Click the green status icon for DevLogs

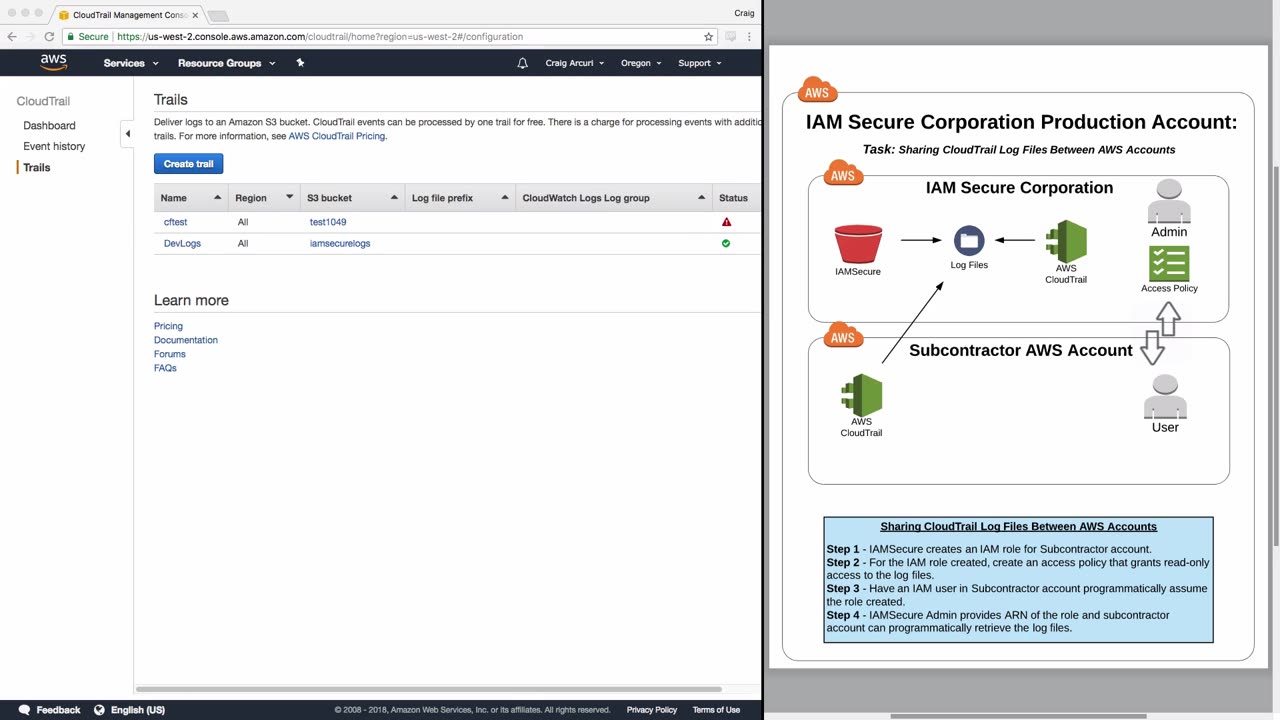726,243
